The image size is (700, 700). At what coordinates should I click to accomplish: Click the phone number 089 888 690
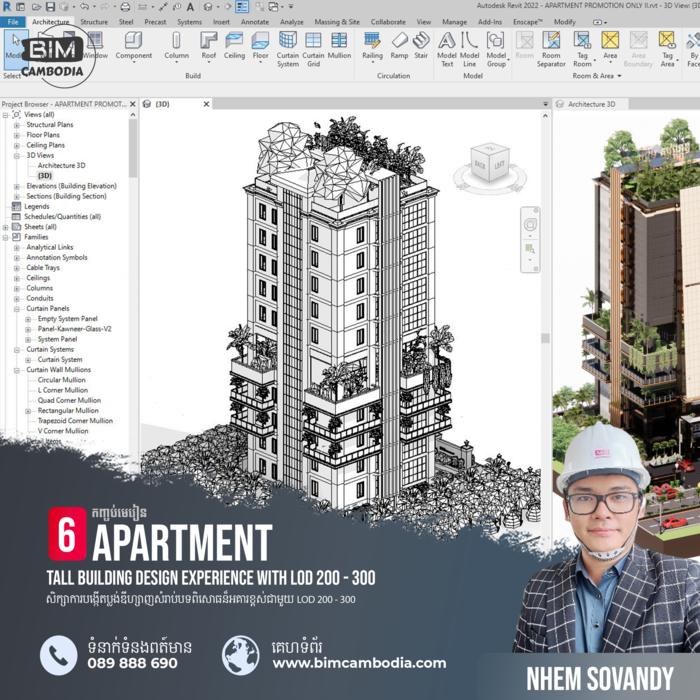[x=133, y=663]
